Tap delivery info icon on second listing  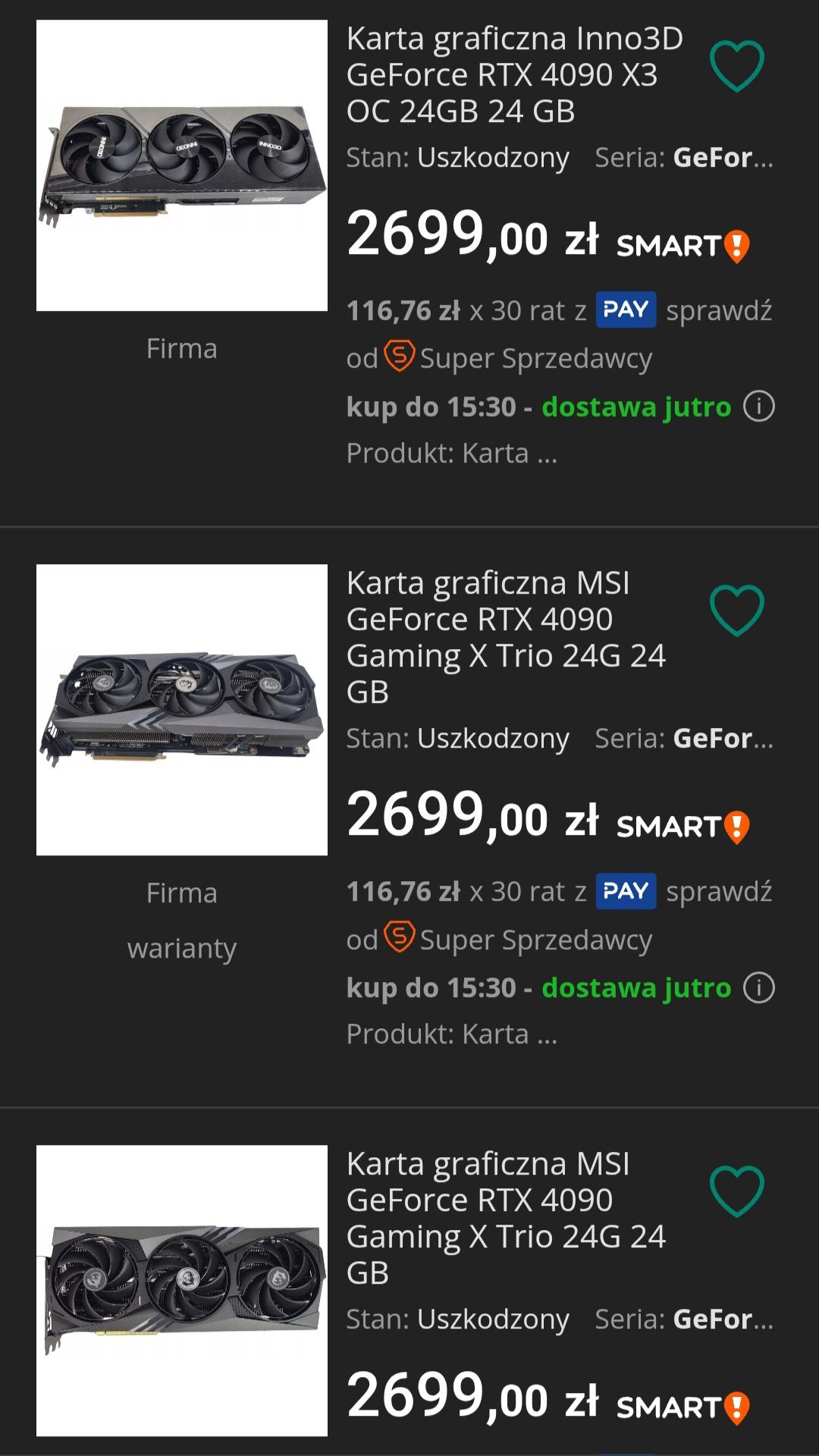(759, 987)
